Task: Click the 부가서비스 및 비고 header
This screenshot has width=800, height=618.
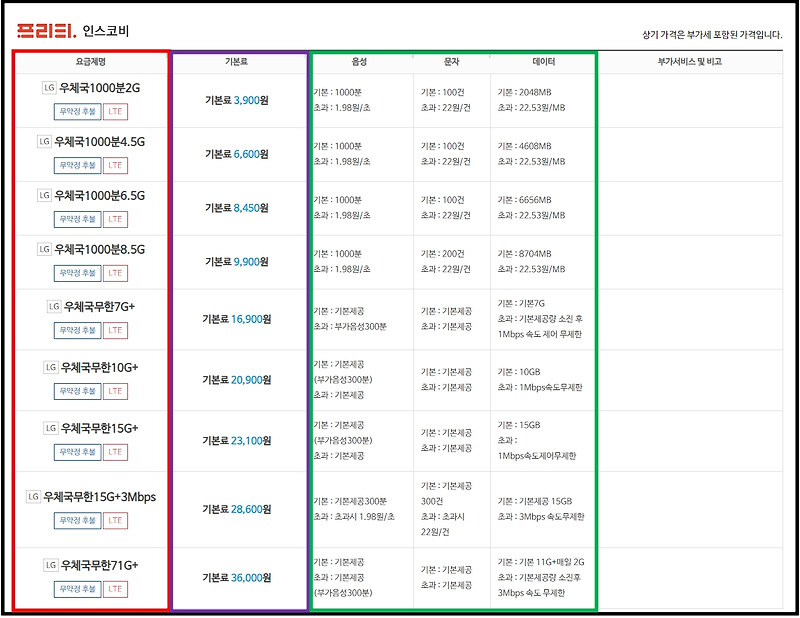Action: (690, 62)
